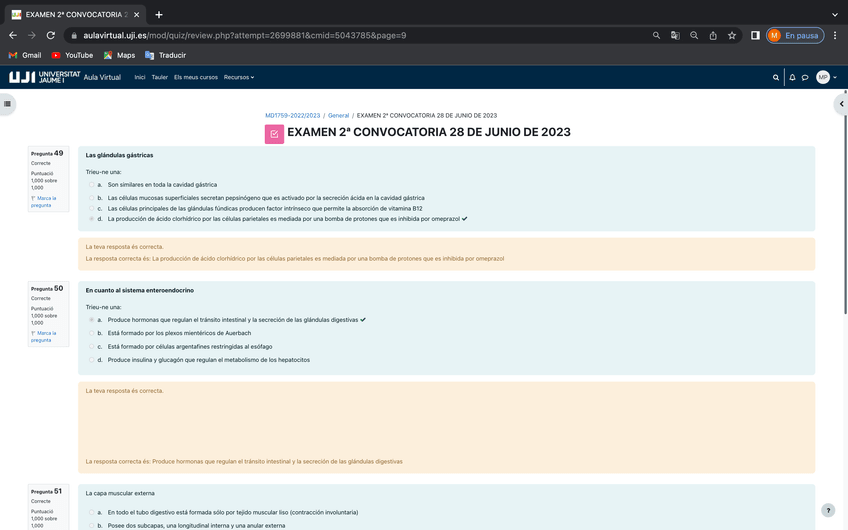The image size is (848, 530).
Task: Open the browser side panel icon
Action: [755, 35]
